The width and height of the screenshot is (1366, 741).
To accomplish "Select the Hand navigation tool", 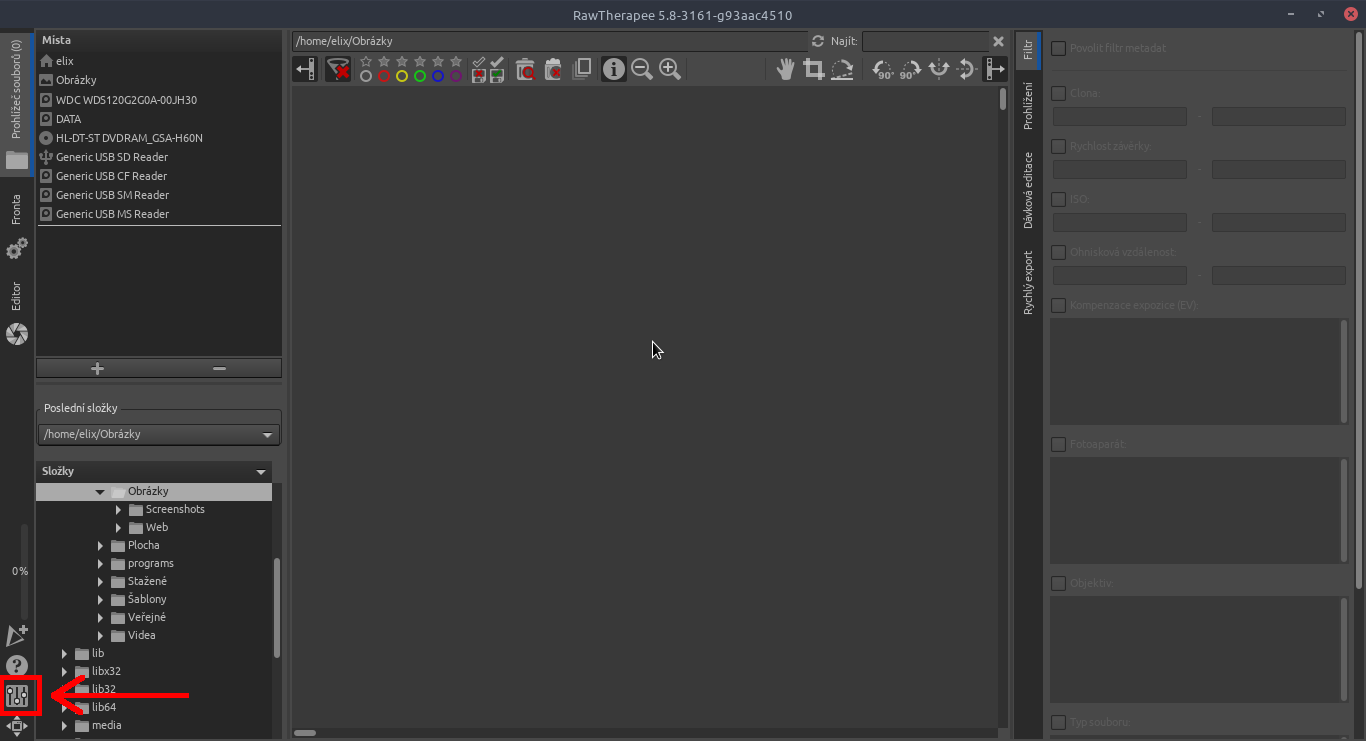I will click(786, 69).
